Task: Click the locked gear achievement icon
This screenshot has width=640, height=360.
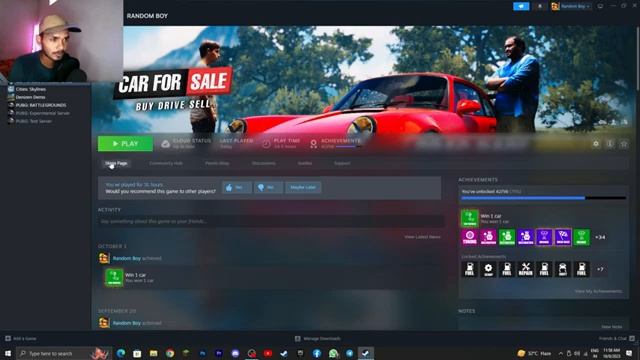Action: click(x=488, y=269)
